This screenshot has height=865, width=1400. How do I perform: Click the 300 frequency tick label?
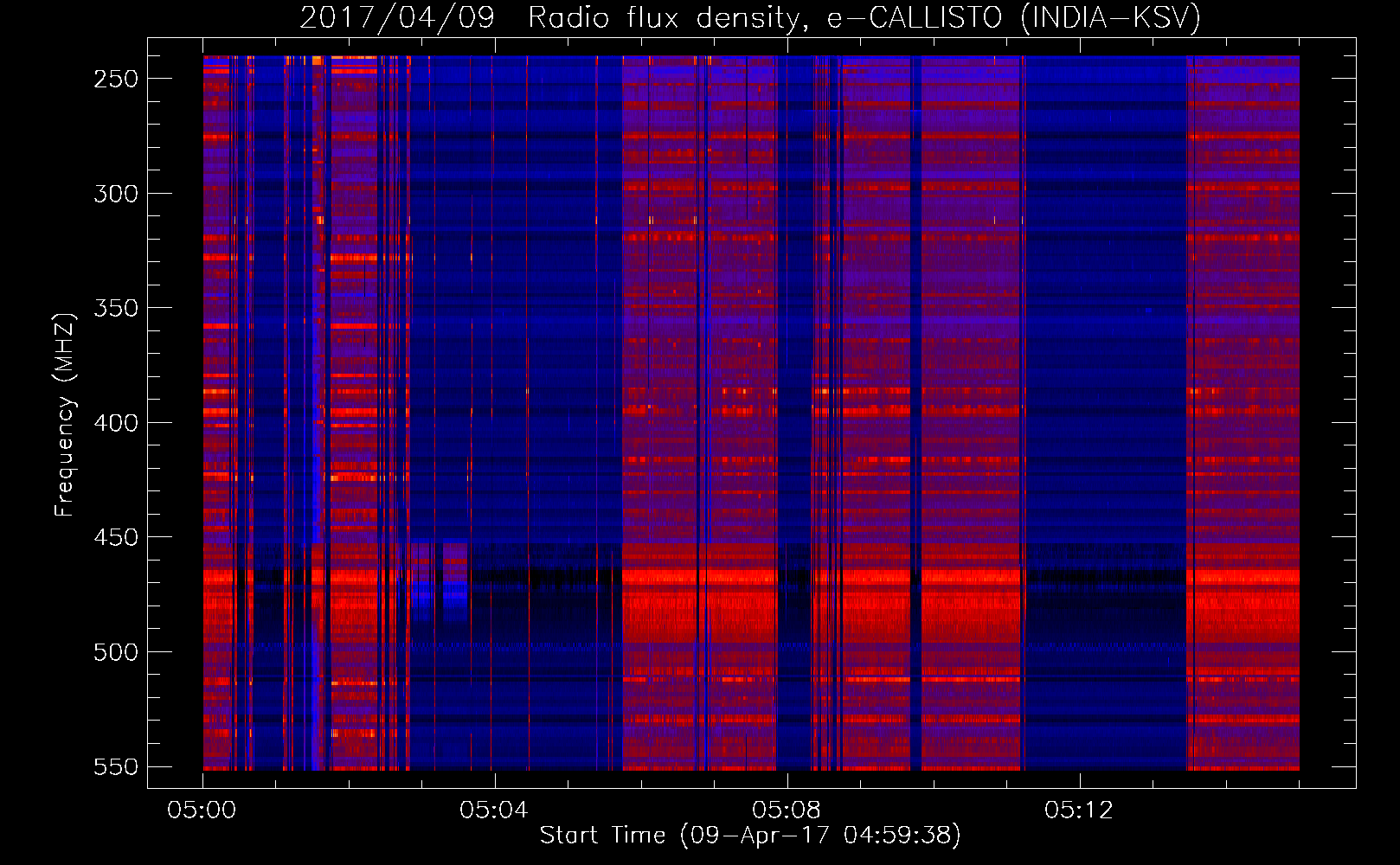[116, 194]
